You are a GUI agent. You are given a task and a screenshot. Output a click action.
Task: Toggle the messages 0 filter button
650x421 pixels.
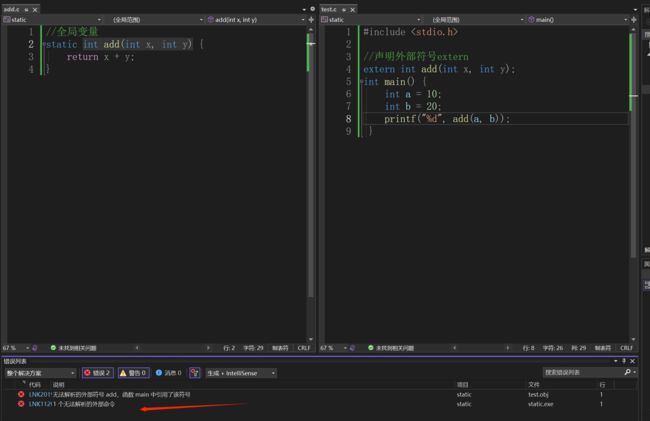(169, 373)
